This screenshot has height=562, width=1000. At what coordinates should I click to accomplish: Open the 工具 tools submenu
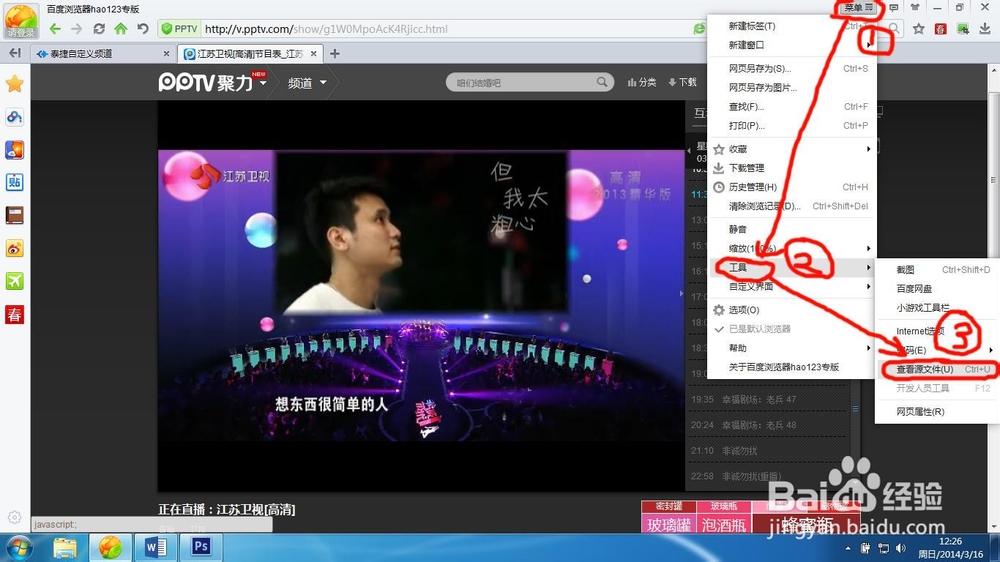click(x=792, y=268)
